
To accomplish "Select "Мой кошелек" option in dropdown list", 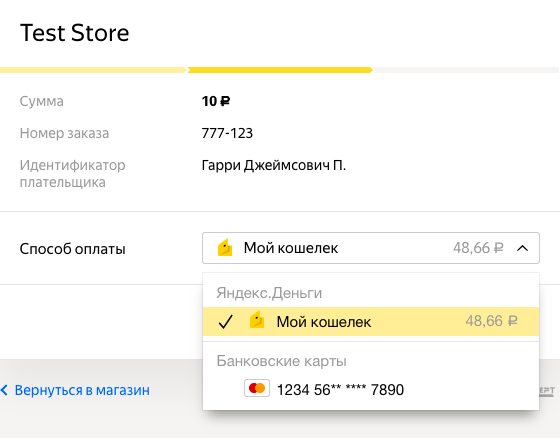I will (371, 322).
